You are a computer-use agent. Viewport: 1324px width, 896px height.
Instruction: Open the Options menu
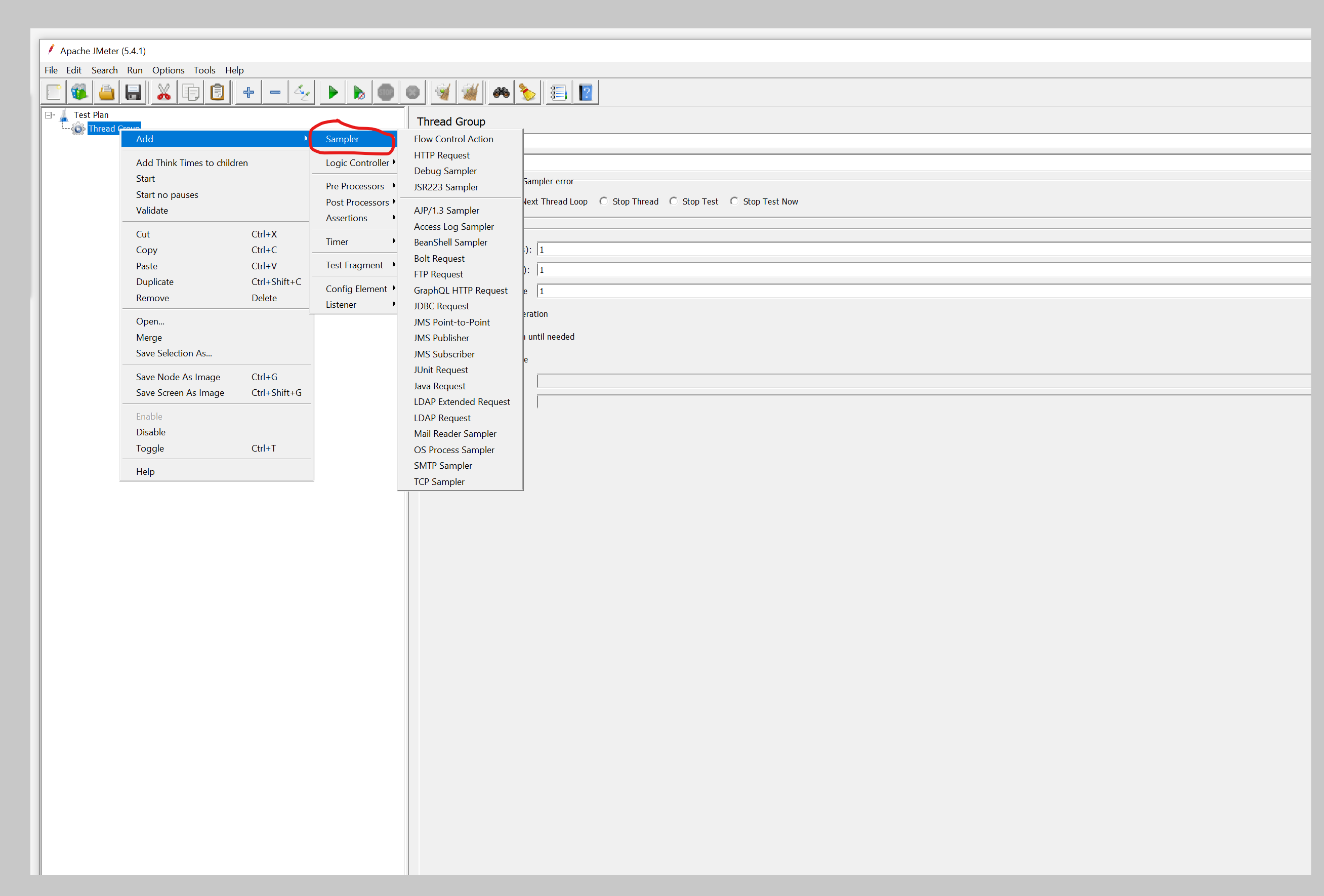168,70
